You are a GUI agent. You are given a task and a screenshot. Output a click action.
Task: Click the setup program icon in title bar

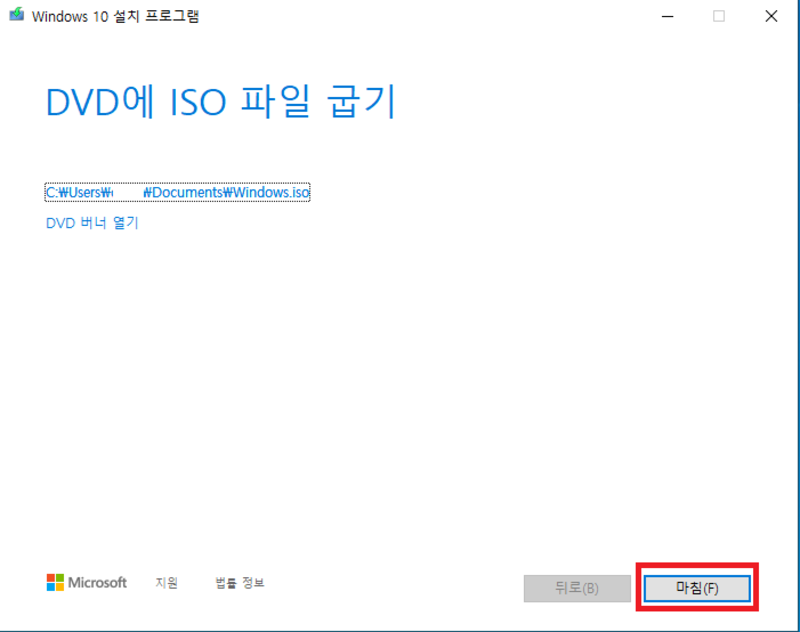[x=16, y=16]
